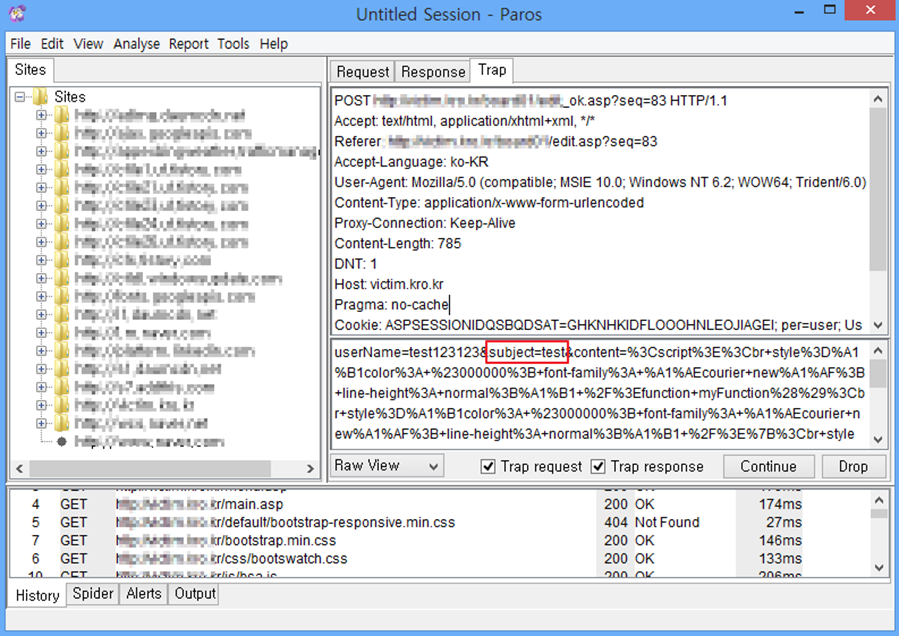Click the request header scroll-down arrow
Screen dimensions: 899x636
tap(878, 325)
